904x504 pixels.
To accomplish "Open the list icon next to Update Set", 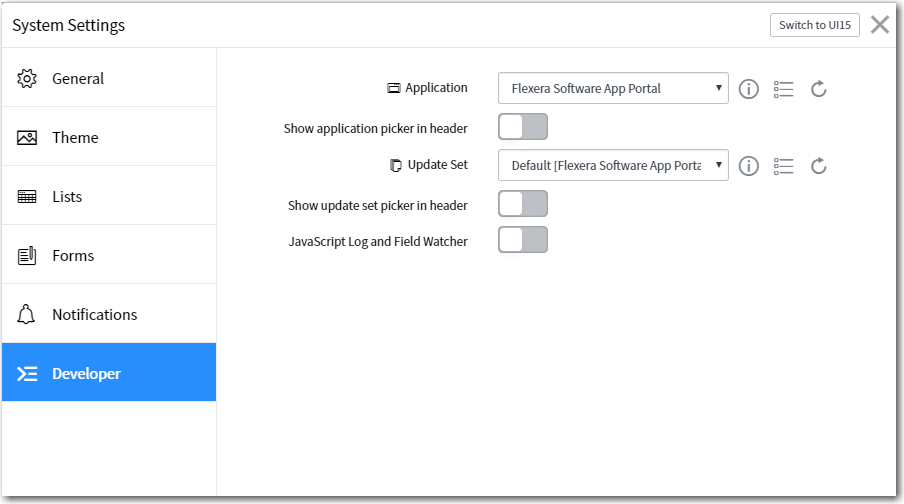I will tap(784, 166).
